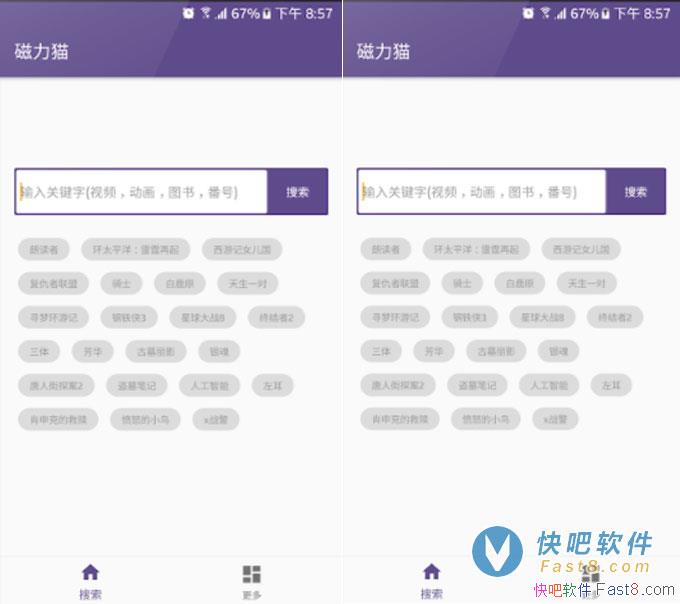Click the purple 搜索 button in right screen

click(636, 192)
